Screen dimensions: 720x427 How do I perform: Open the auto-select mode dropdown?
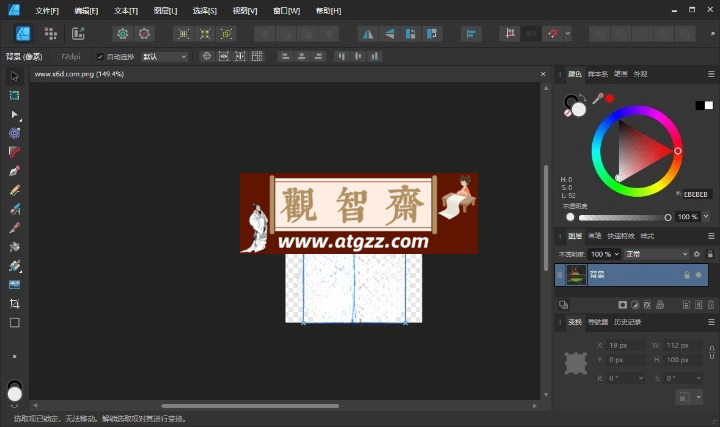click(164, 56)
